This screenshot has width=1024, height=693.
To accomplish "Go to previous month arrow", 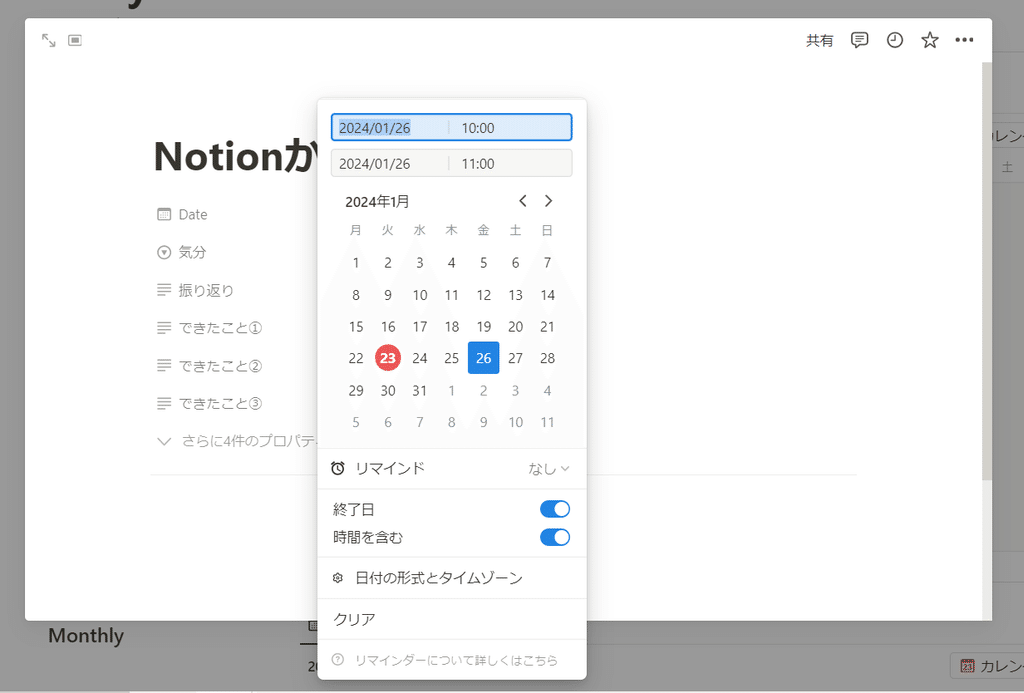I will click(x=522, y=201).
